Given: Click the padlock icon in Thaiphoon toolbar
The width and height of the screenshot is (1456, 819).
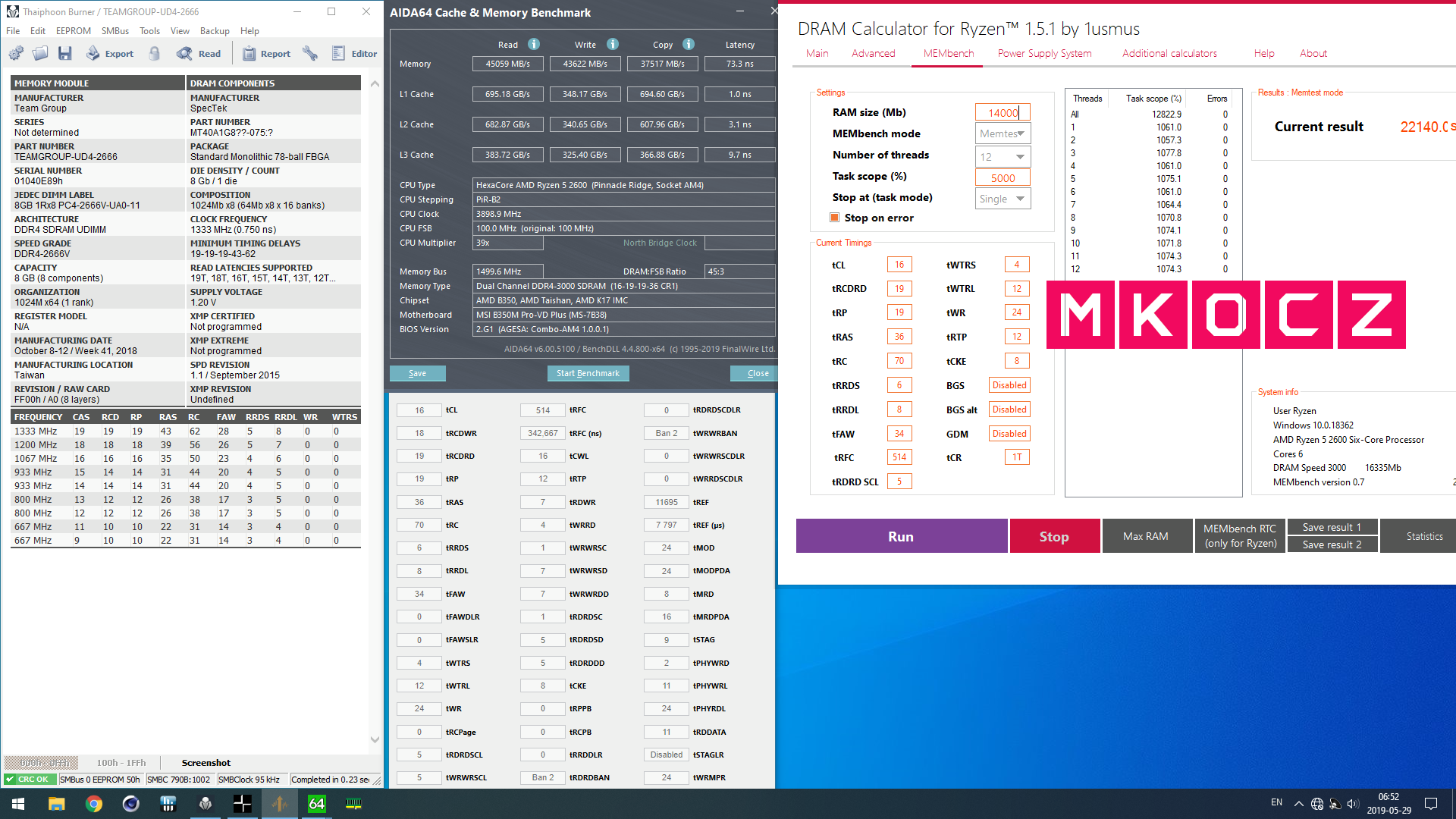Looking at the screenshot, I should [155, 53].
